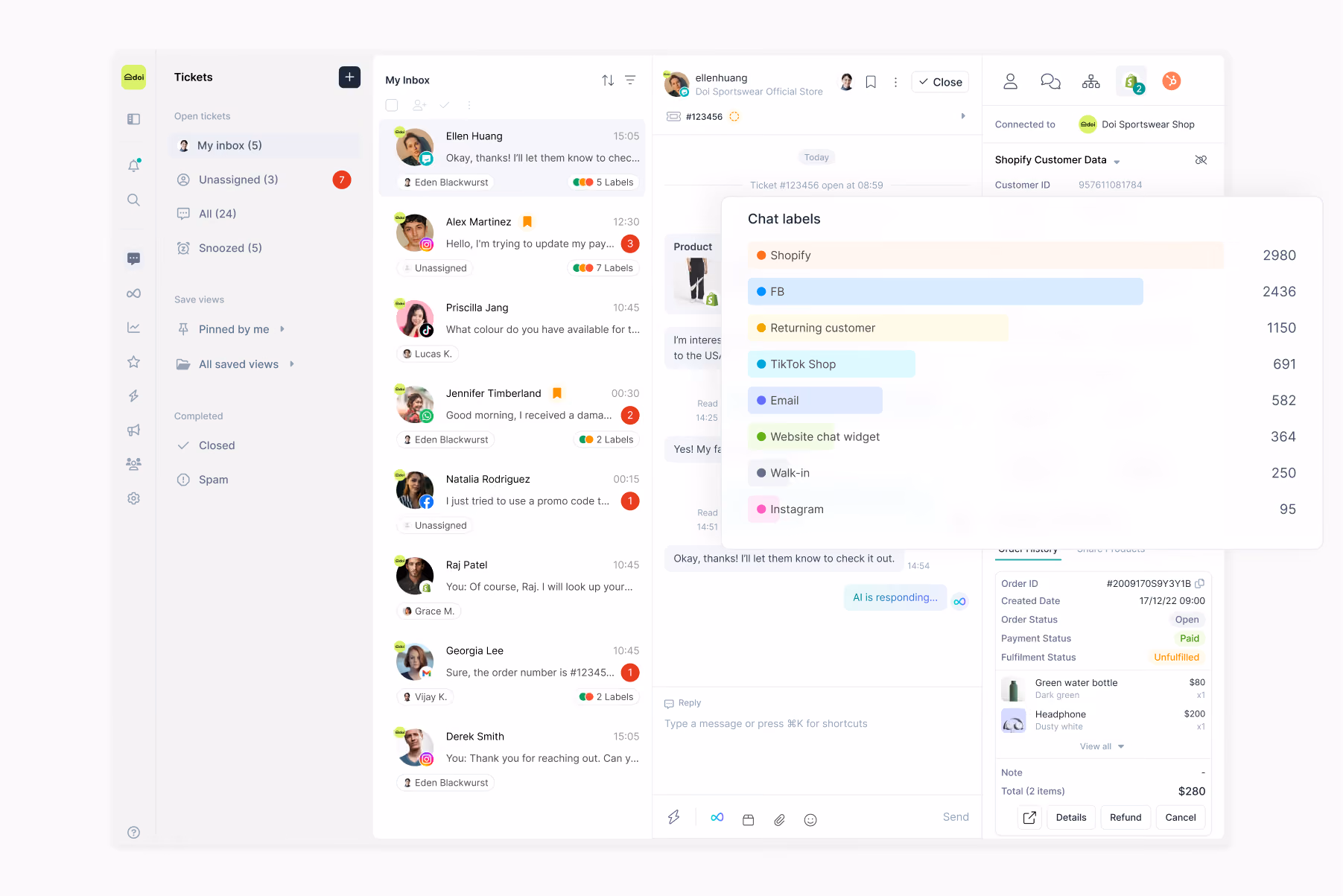Expand ticket #123456 details arrow

click(x=963, y=116)
